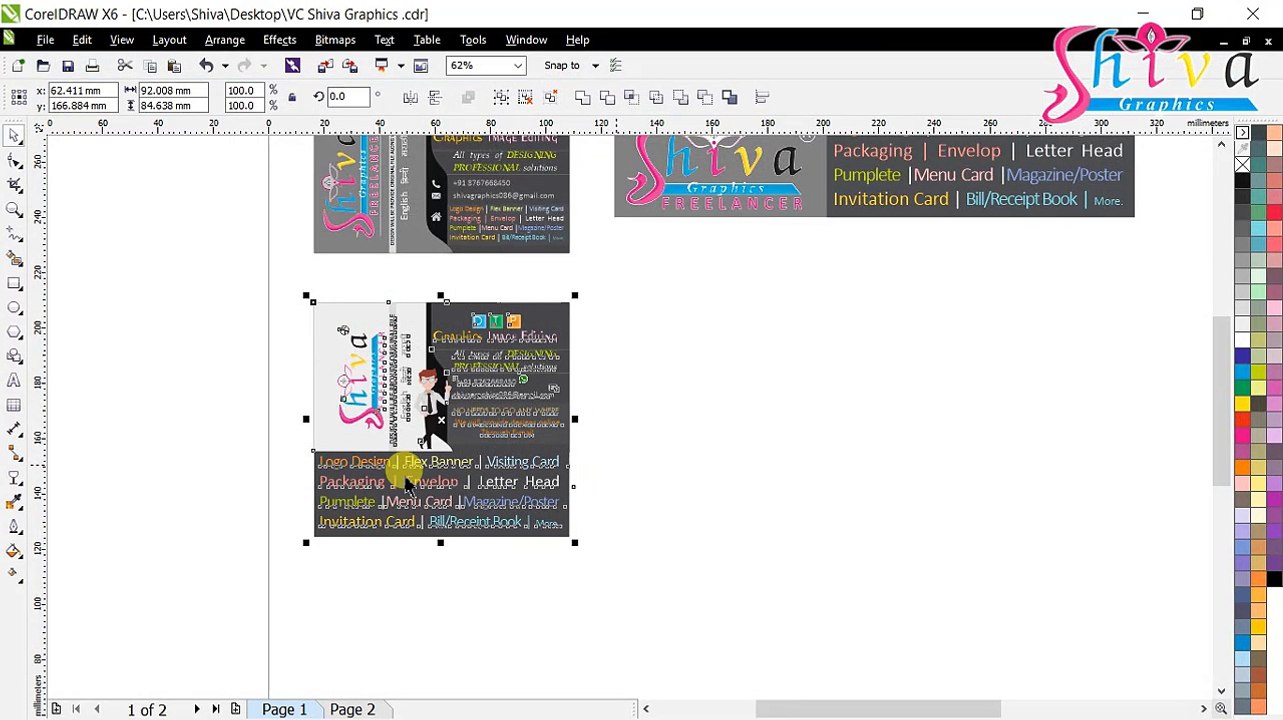Select the Pick tool in the toolbox
The width and height of the screenshot is (1283, 720).
tap(14, 136)
